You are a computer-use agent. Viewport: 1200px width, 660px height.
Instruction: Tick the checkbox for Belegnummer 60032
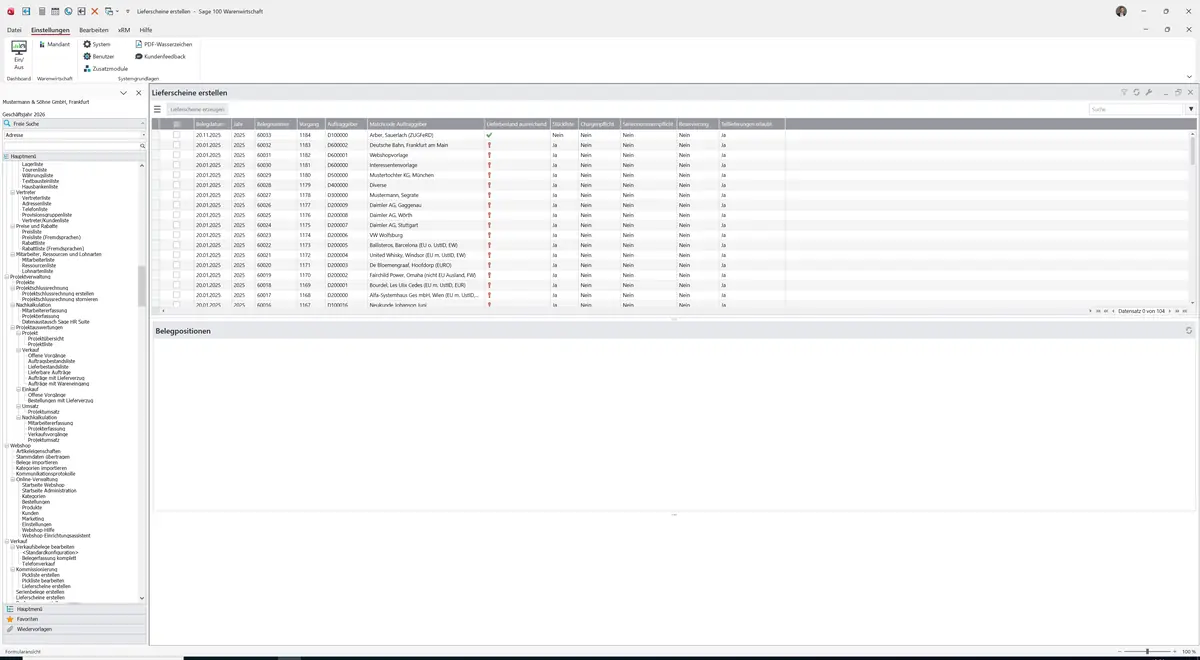coord(176,145)
